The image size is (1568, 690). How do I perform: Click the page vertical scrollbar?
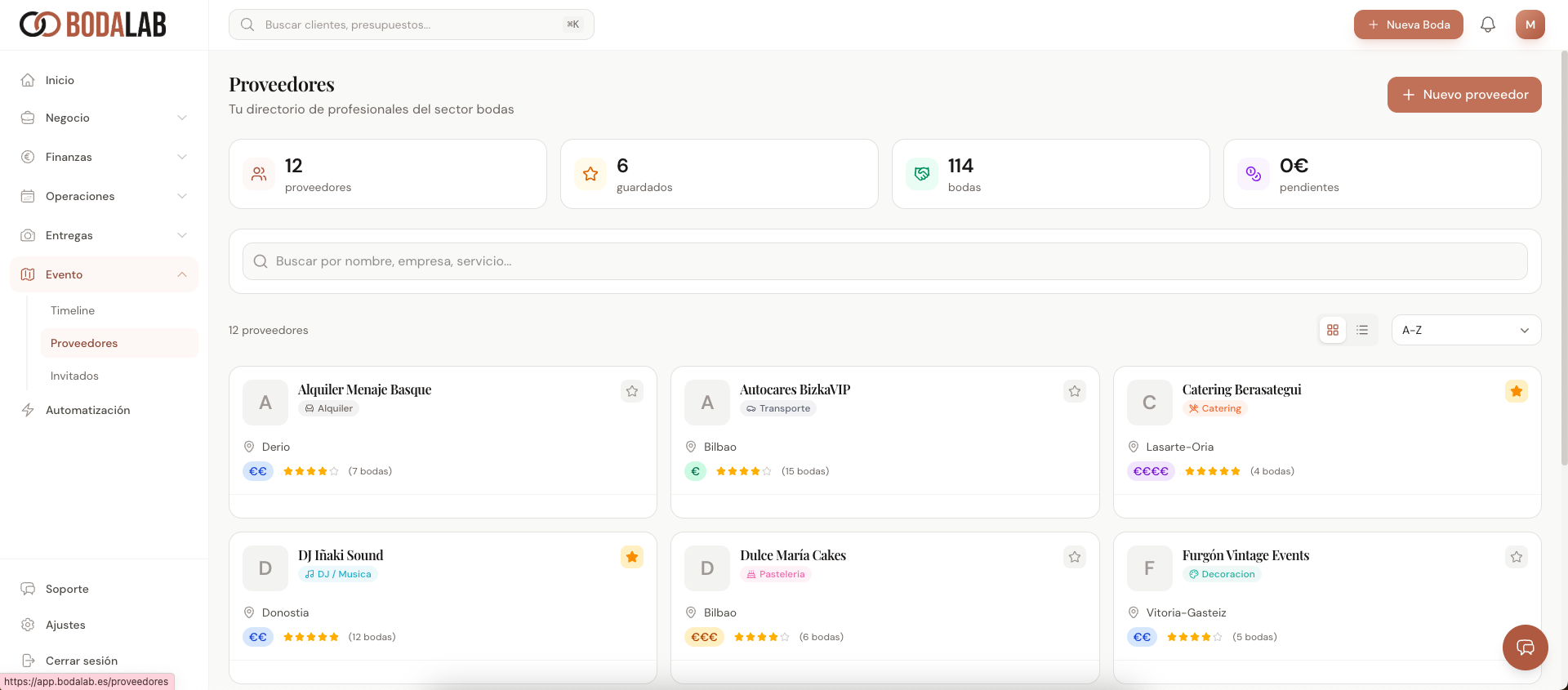pos(1563,245)
